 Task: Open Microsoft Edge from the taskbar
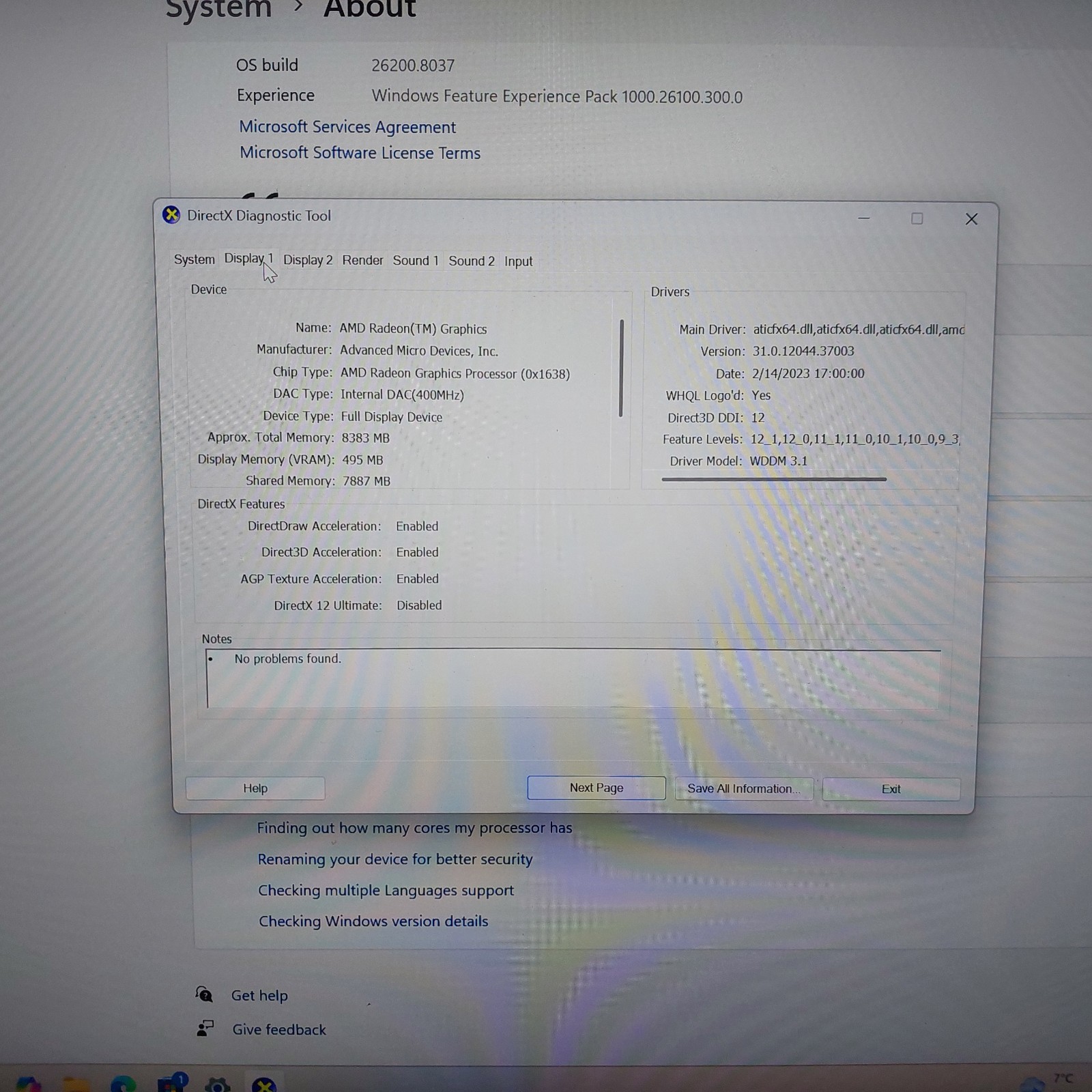tap(124, 1085)
